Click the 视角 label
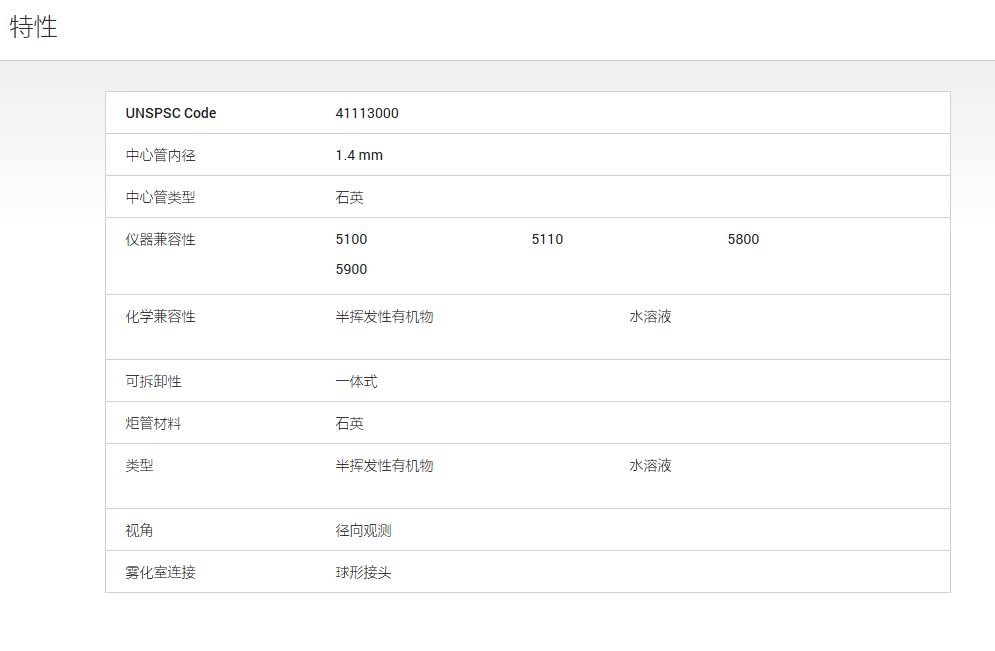Viewport: 995px width, 651px height. (x=140, y=530)
